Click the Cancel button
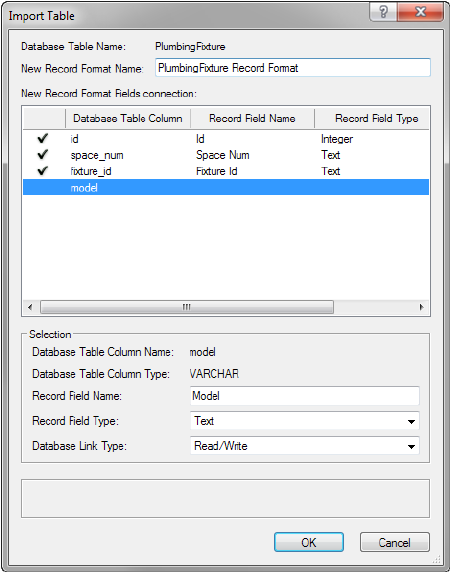The width and height of the screenshot is (451, 573). (394, 542)
